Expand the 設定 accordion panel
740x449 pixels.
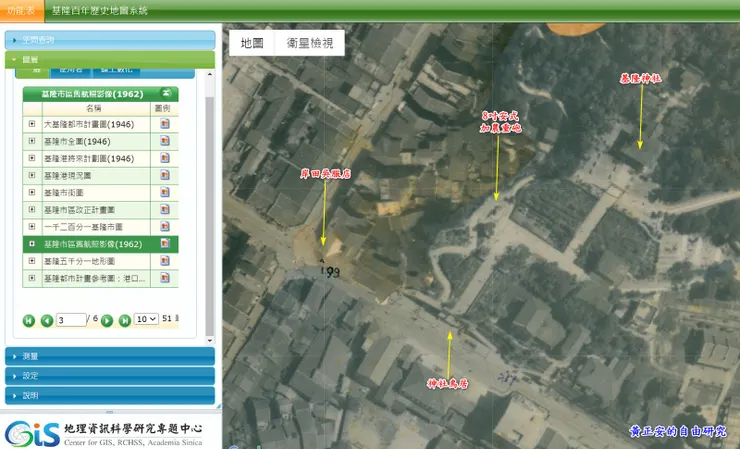coord(110,376)
